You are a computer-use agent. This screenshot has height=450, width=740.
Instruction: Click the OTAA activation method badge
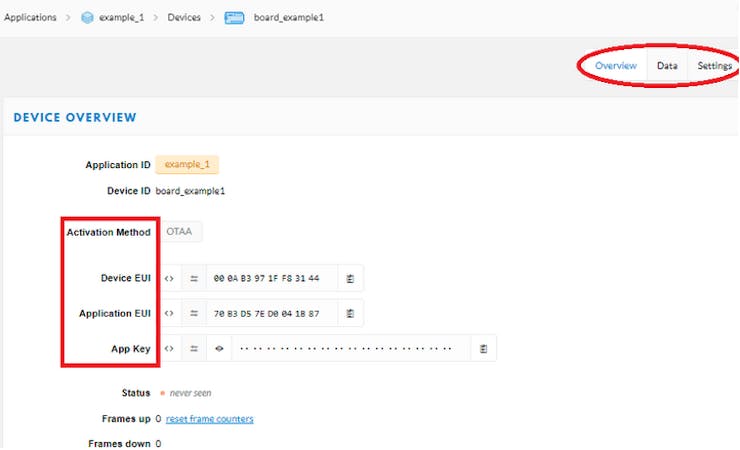pyautogui.click(x=179, y=232)
